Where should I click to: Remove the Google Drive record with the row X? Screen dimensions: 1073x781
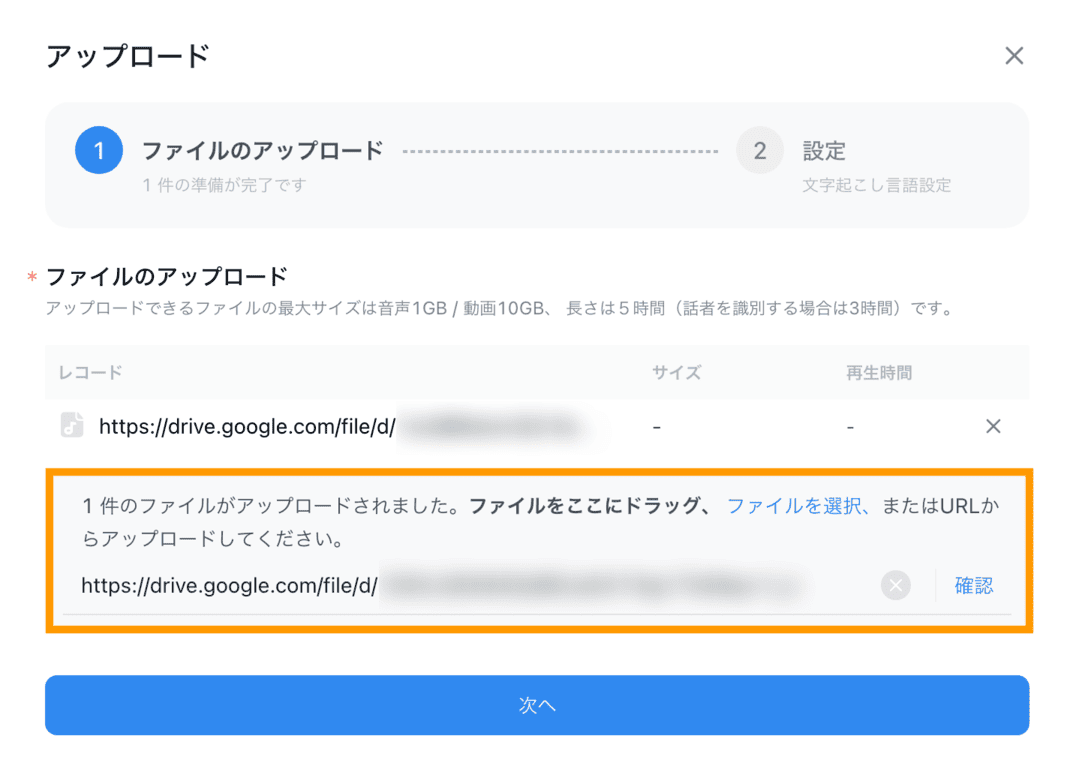pyautogui.click(x=993, y=426)
